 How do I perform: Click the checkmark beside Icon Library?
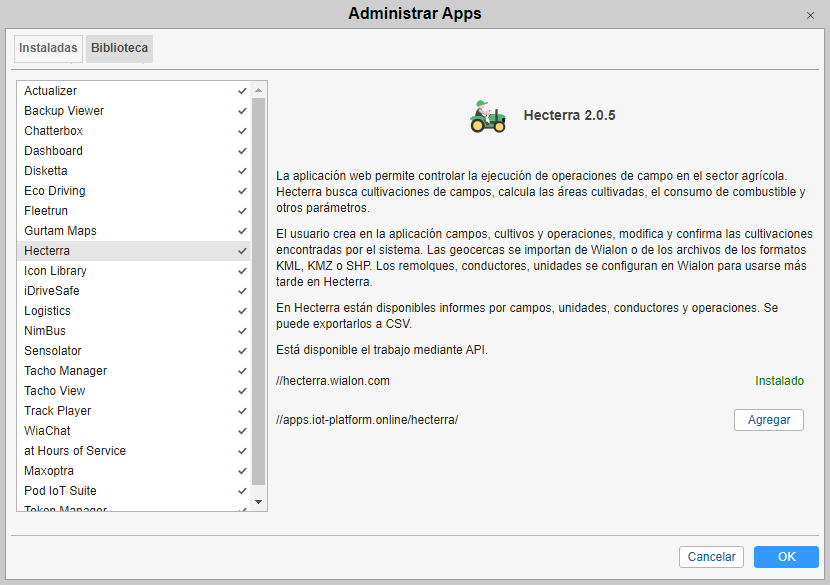[242, 272]
